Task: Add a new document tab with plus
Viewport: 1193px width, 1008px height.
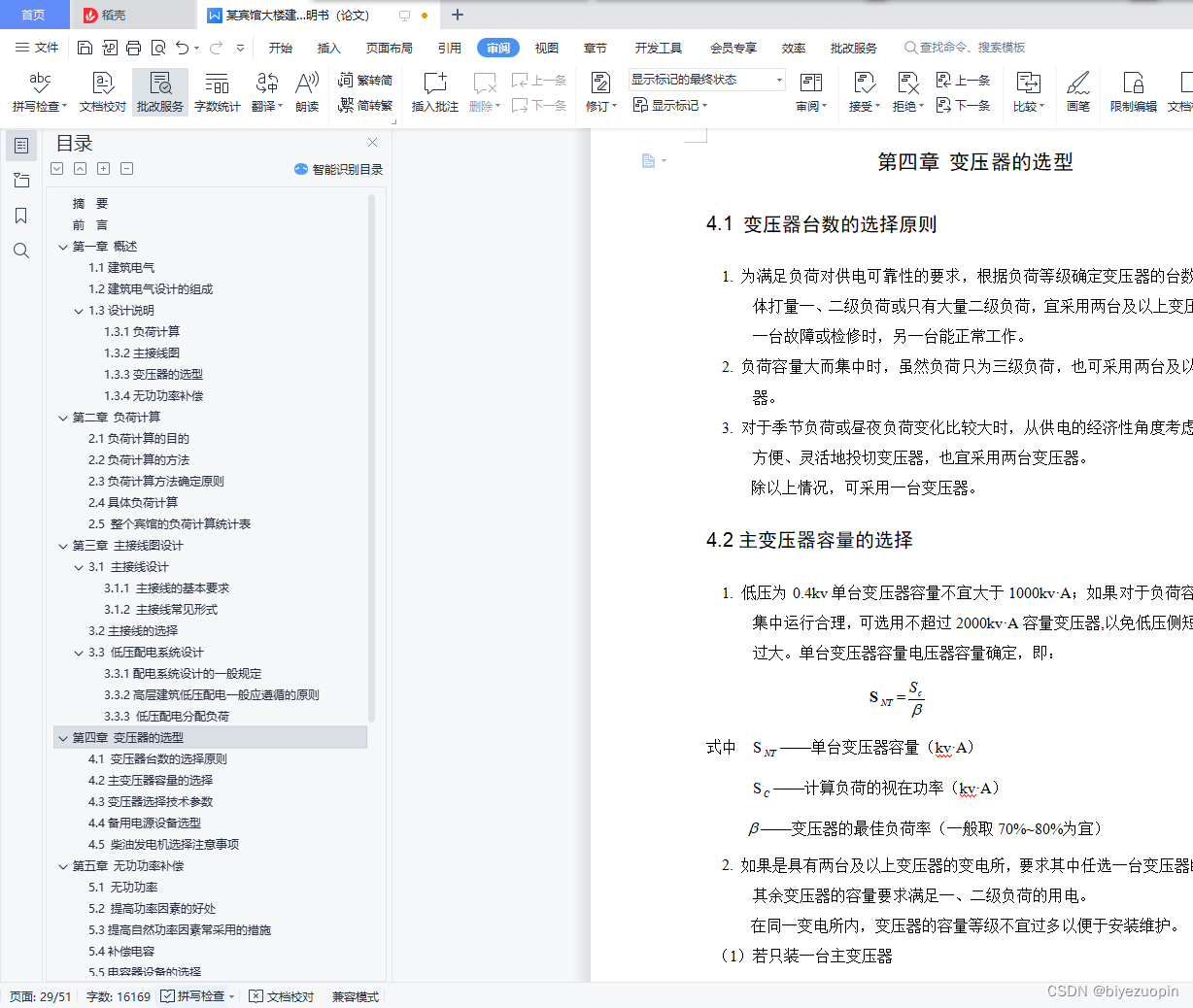Action: point(458,15)
